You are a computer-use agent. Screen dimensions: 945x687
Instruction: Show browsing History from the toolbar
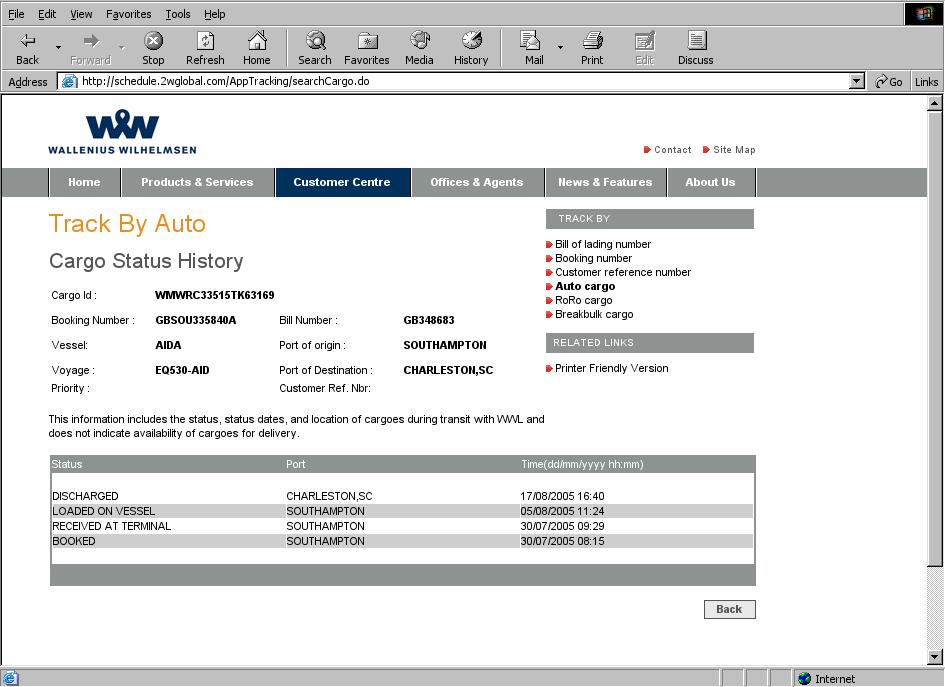pyautogui.click(x=471, y=40)
